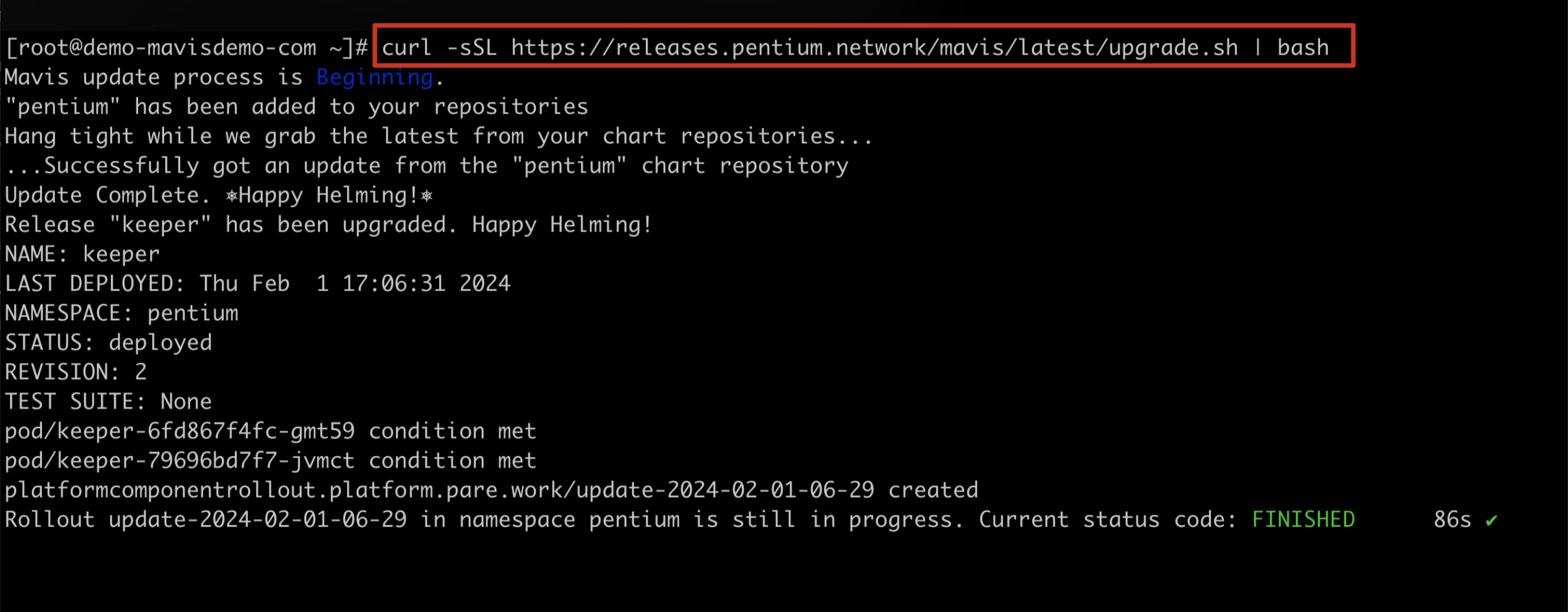Click the REVISION: 2 line
1568x612 pixels.
[75, 372]
